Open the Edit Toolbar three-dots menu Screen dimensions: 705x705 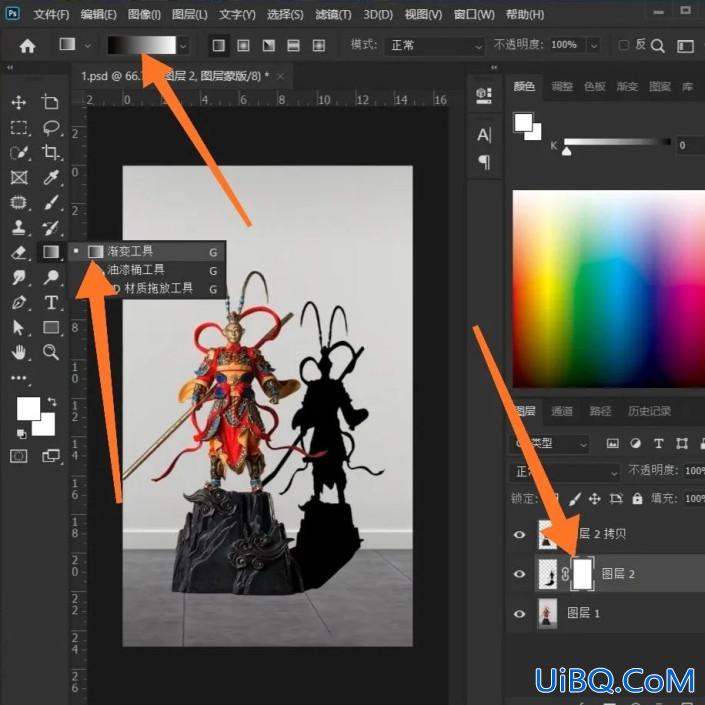[18, 378]
